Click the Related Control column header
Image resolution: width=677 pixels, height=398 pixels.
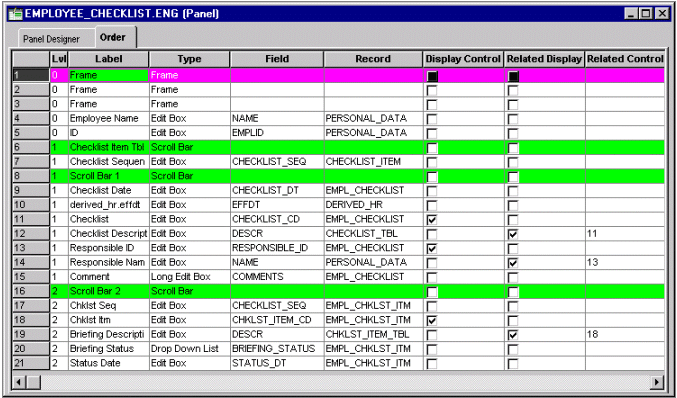625,59
